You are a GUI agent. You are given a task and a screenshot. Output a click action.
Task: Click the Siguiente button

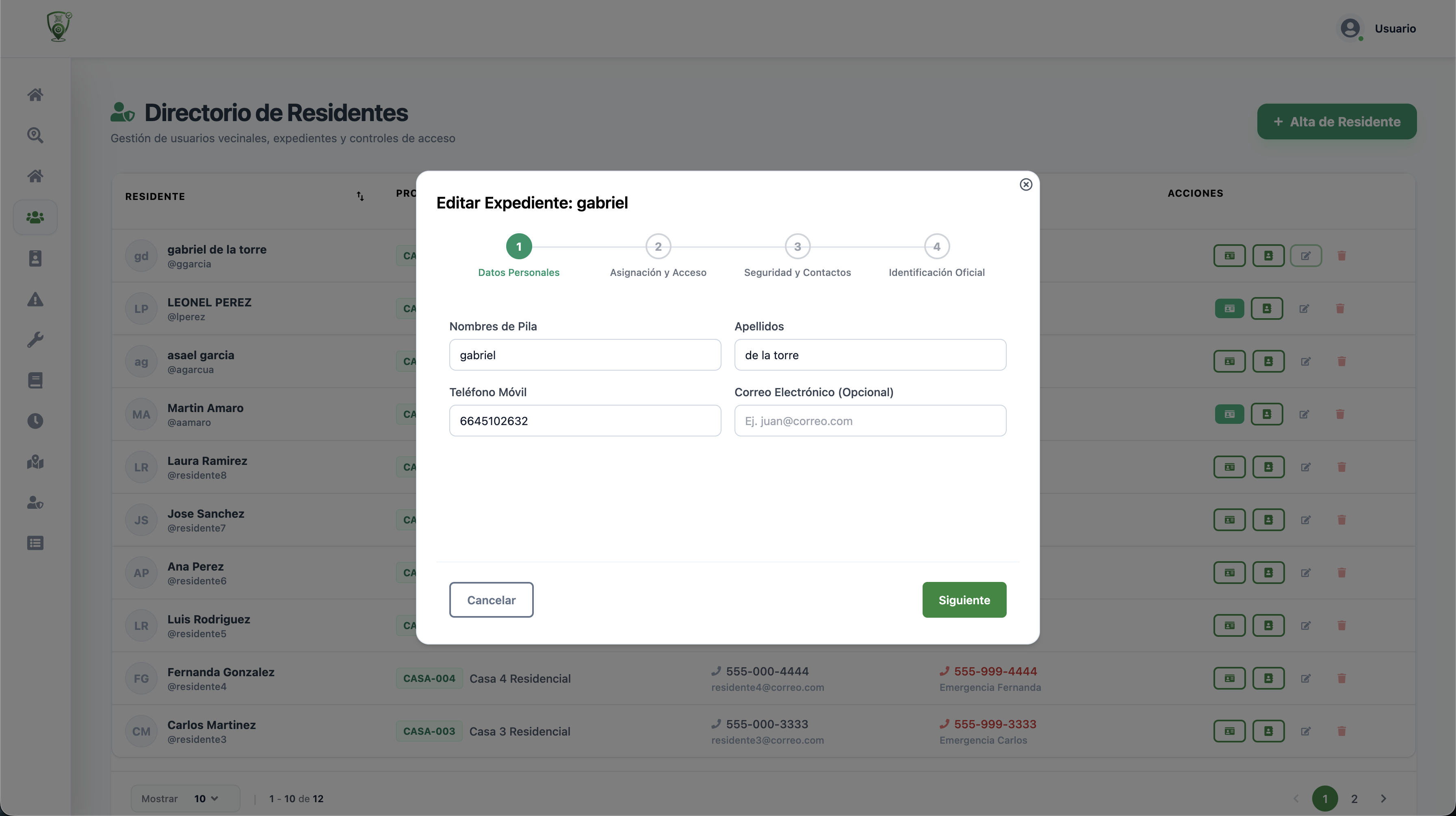pos(964,600)
